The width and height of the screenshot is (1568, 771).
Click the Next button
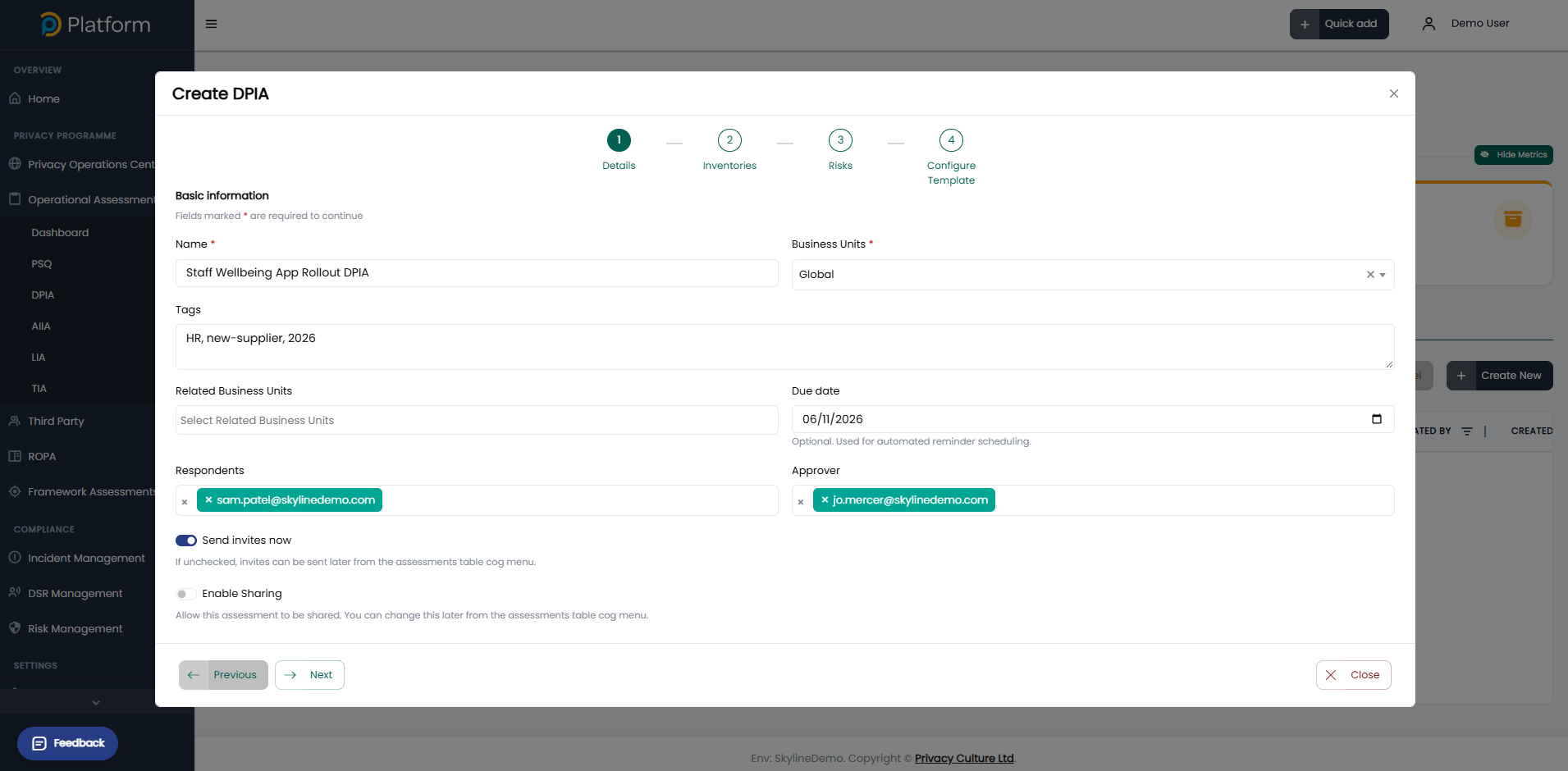[309, 675]
